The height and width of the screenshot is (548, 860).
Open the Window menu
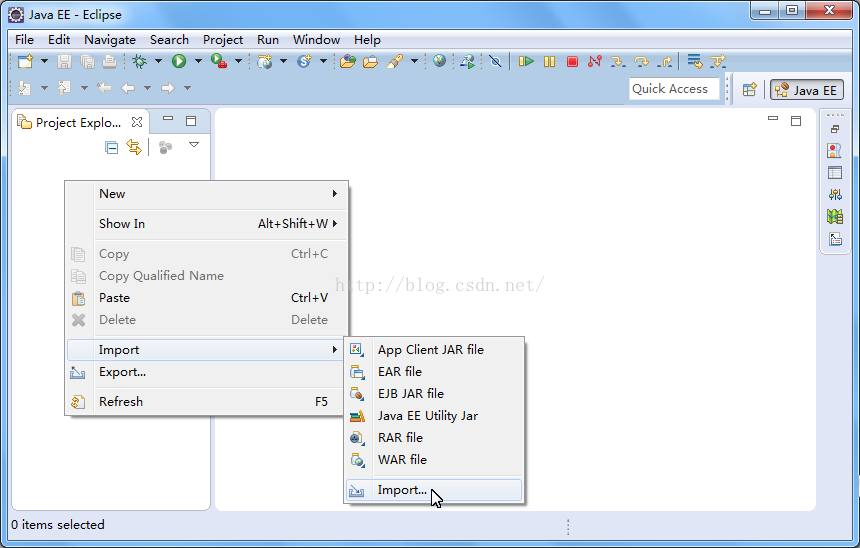316,39
